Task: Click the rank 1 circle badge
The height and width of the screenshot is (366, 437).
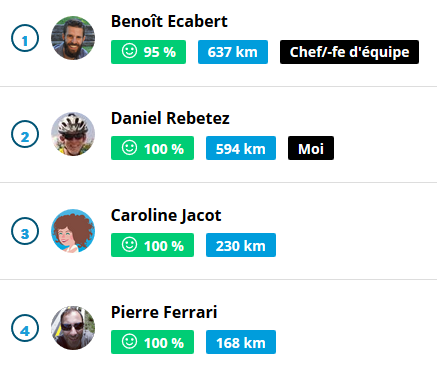Action: 25,38
